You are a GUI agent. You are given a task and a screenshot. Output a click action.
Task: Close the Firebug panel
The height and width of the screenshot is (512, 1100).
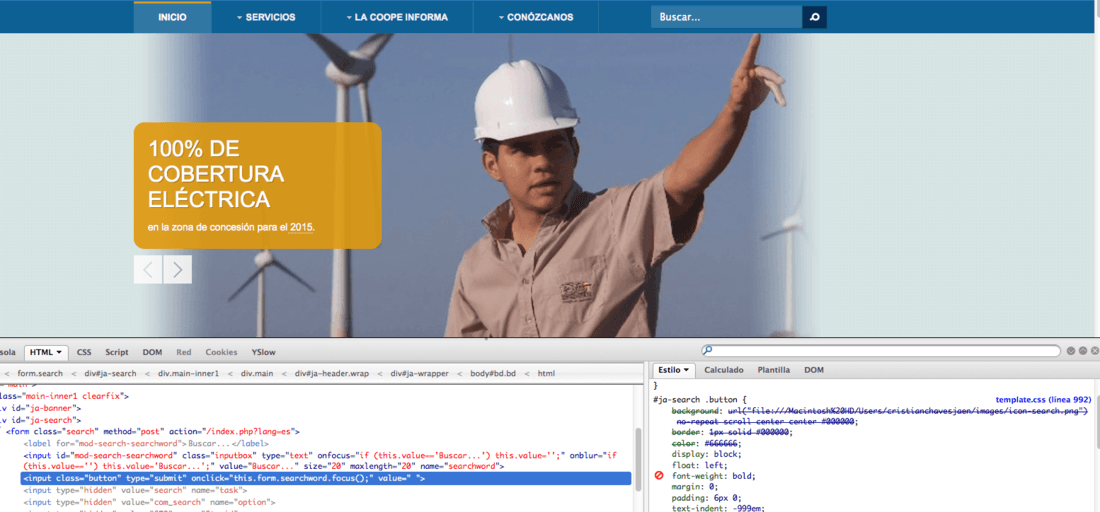pyautogui.click(x=1093, y=351)
